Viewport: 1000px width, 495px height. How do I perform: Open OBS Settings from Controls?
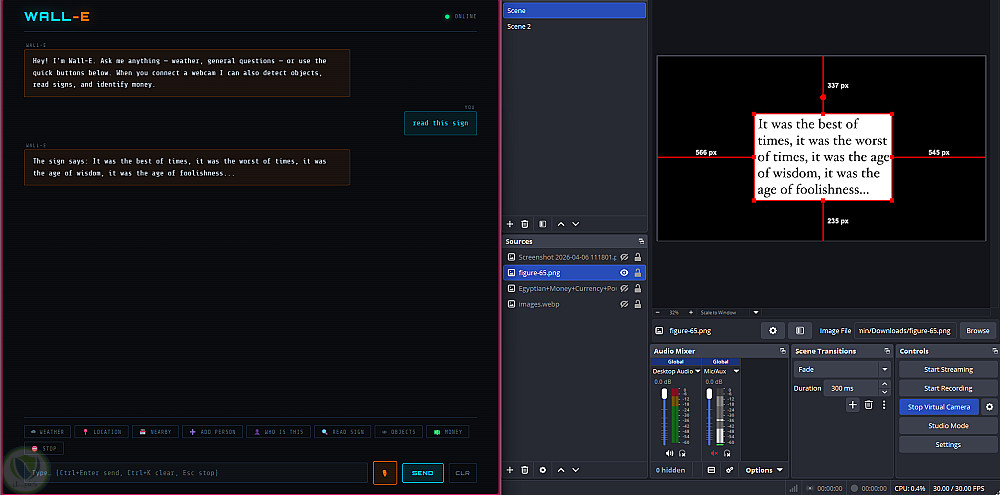coord(948,444)
